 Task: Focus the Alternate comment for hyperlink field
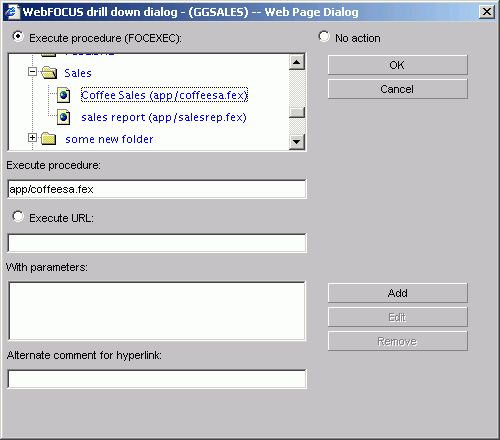coord(157,379)
